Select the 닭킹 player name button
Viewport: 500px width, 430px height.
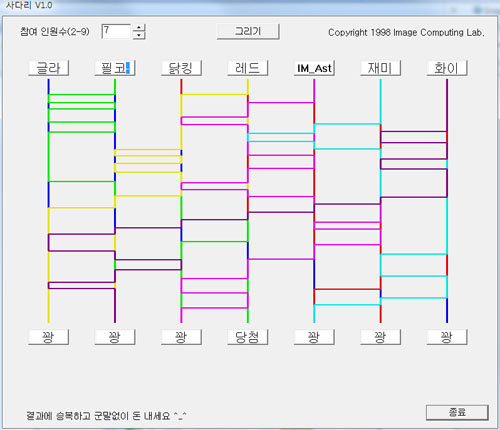coord(181,68)
